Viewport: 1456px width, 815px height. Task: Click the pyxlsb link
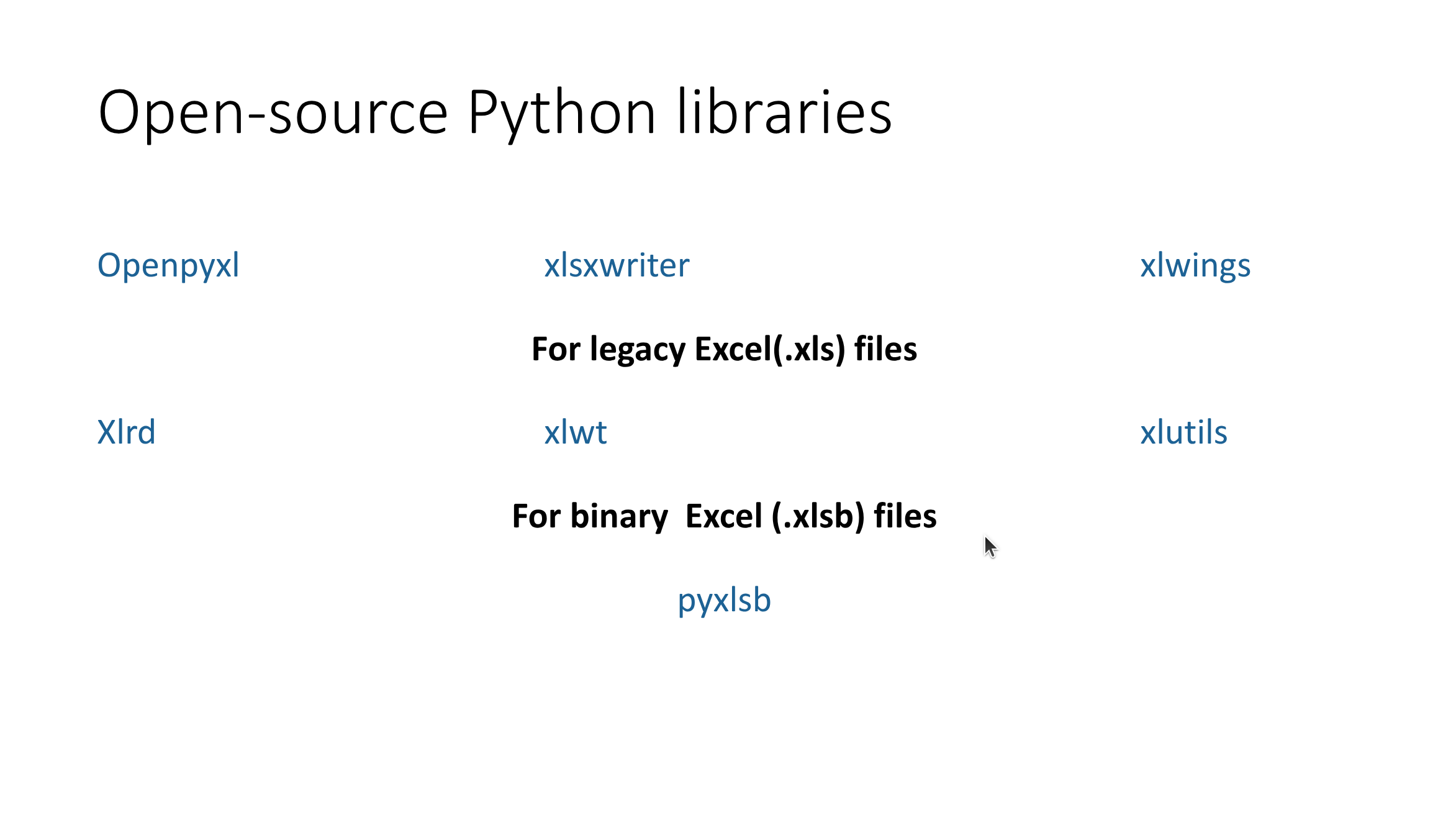click(724, 600)
